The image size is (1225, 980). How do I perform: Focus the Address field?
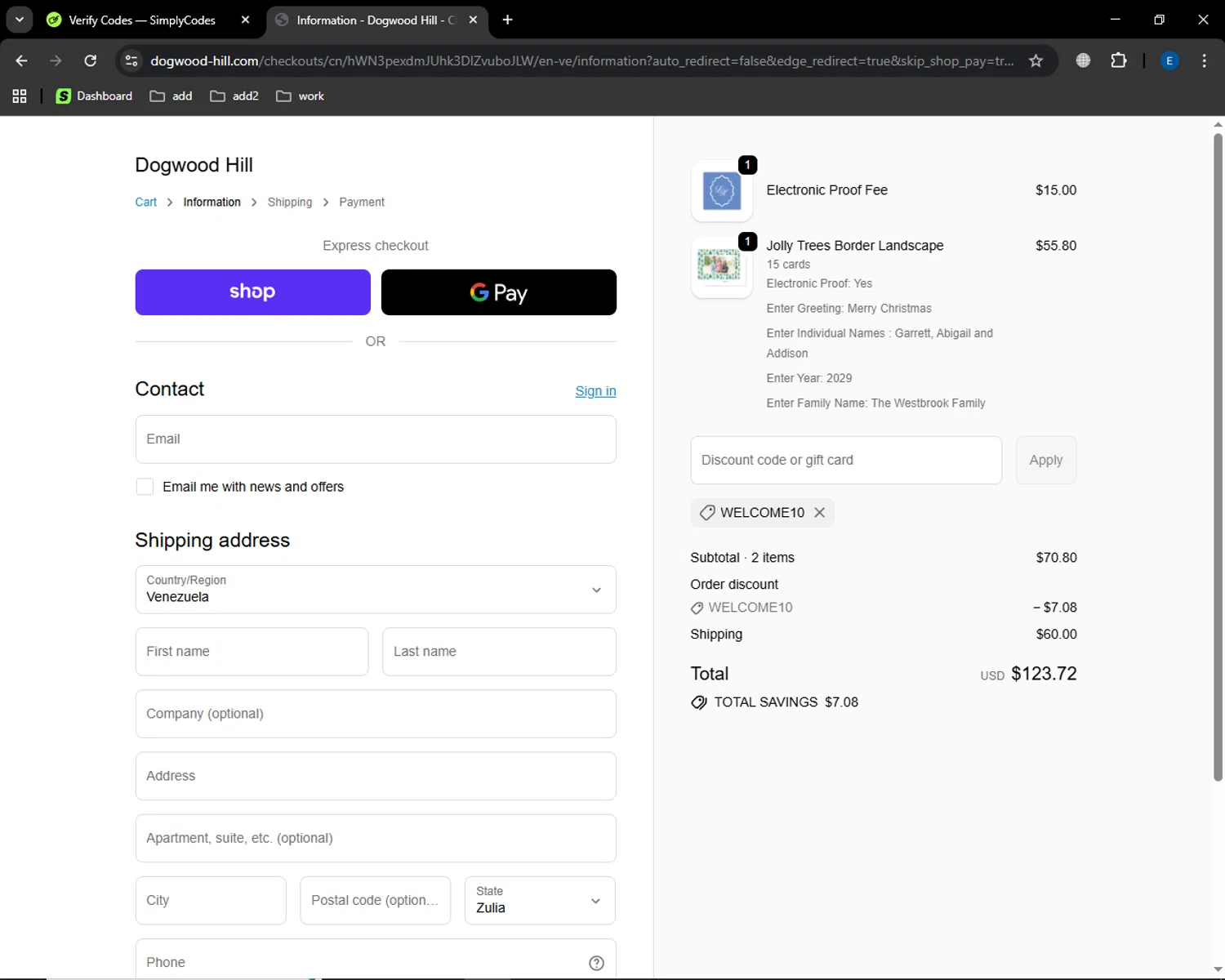[x=376, y=776]
